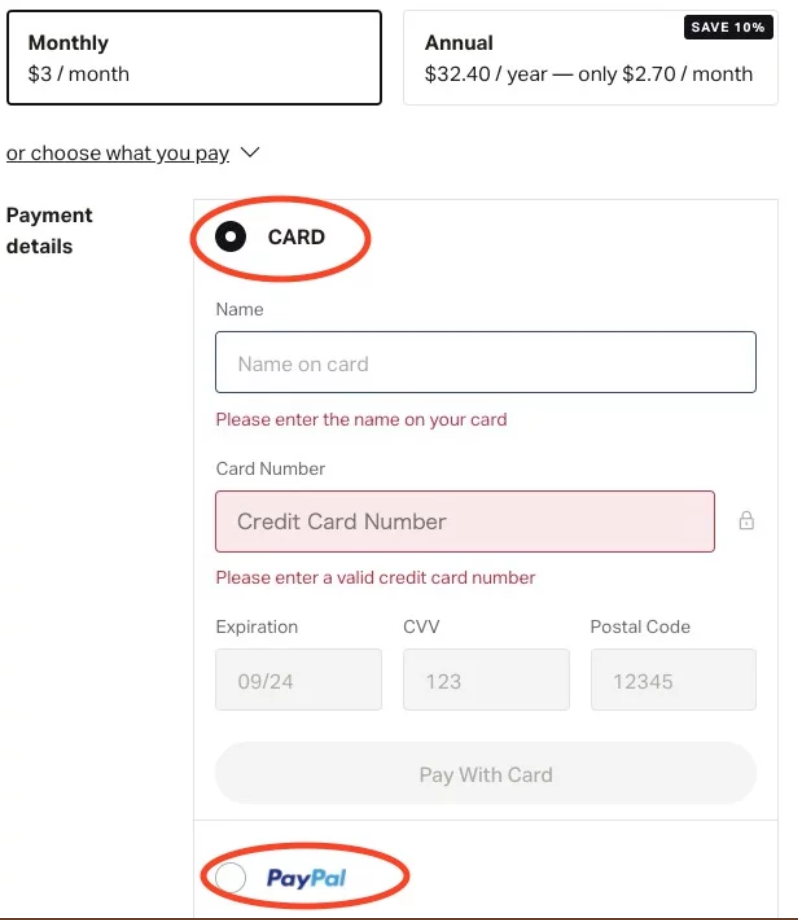Select the PayPal radio button

click(231, 878)
